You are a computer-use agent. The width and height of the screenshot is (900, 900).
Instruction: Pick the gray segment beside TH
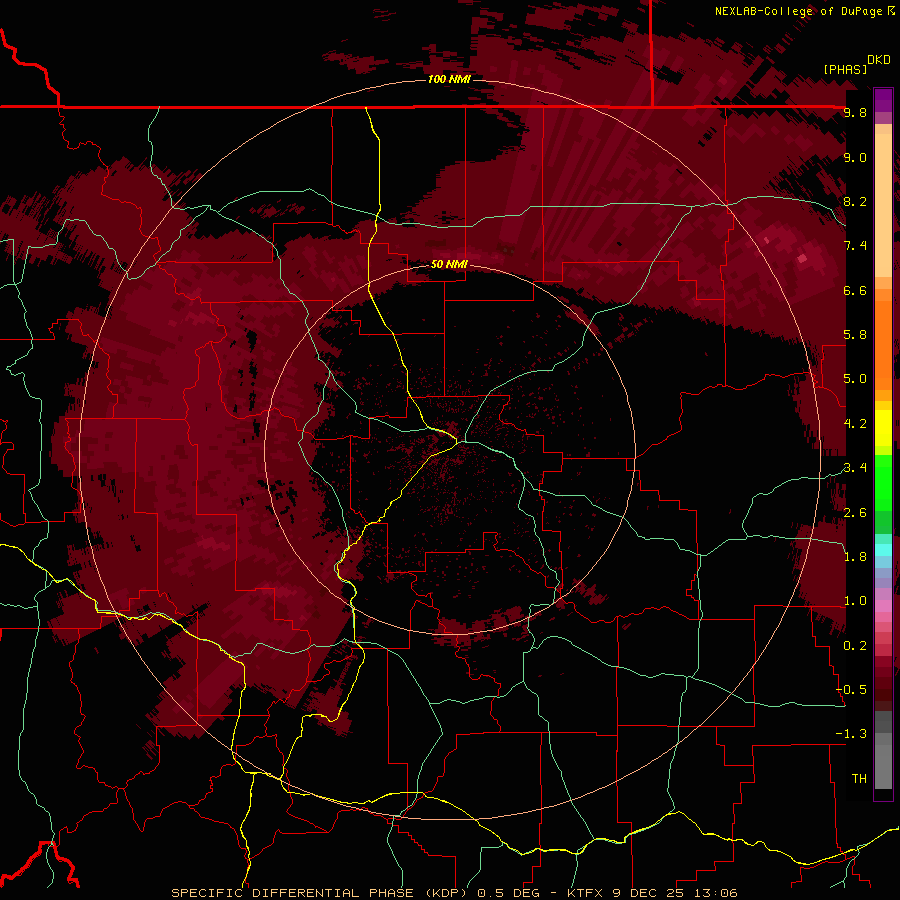point(883,769)
